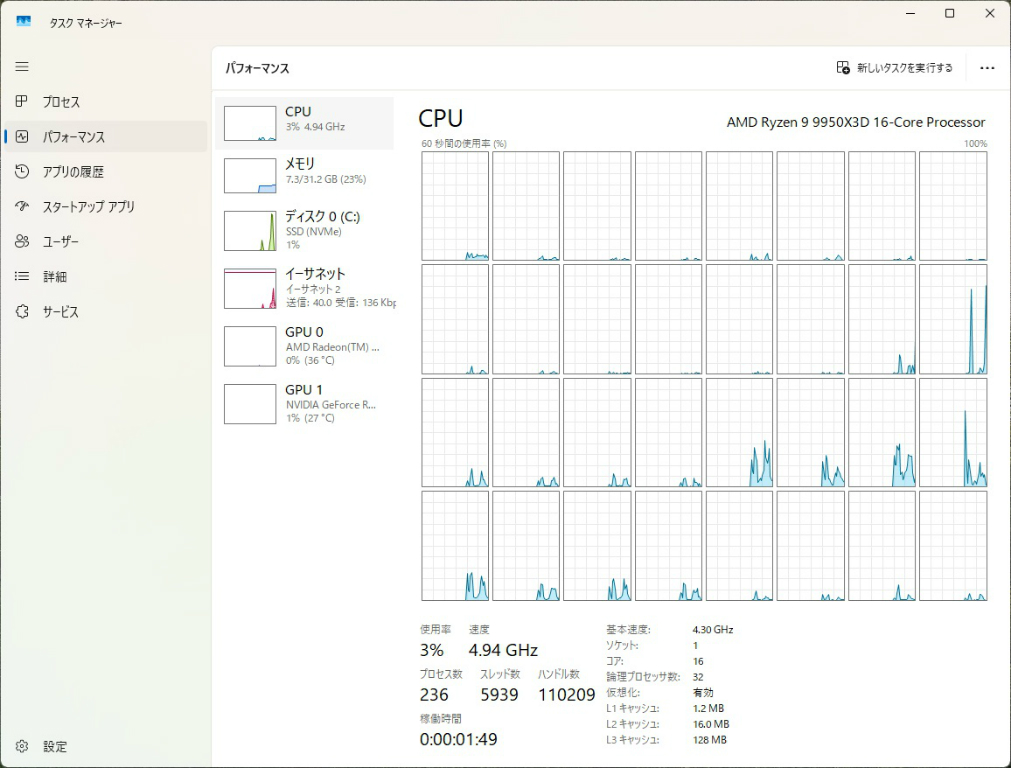Open the プロセス page icon
This screenshot has height=768, width=1011.
22,102
